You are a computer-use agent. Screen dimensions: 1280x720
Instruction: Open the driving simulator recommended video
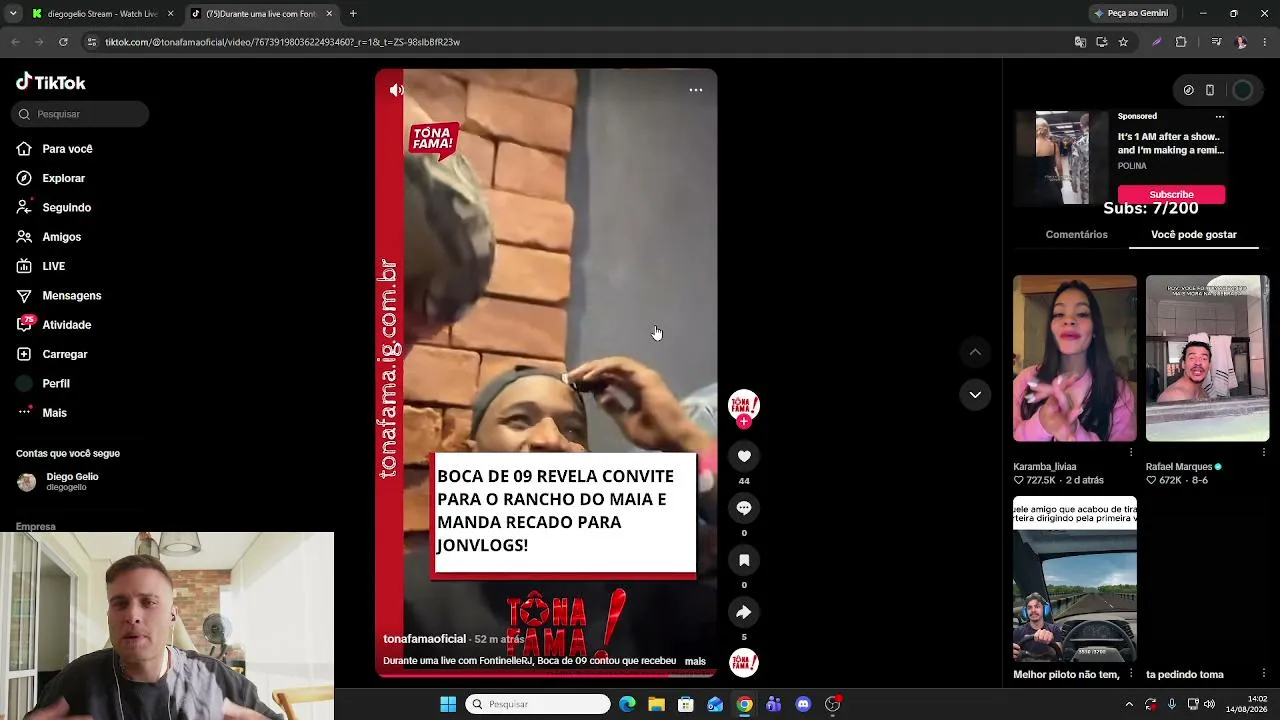(1075, 579)
